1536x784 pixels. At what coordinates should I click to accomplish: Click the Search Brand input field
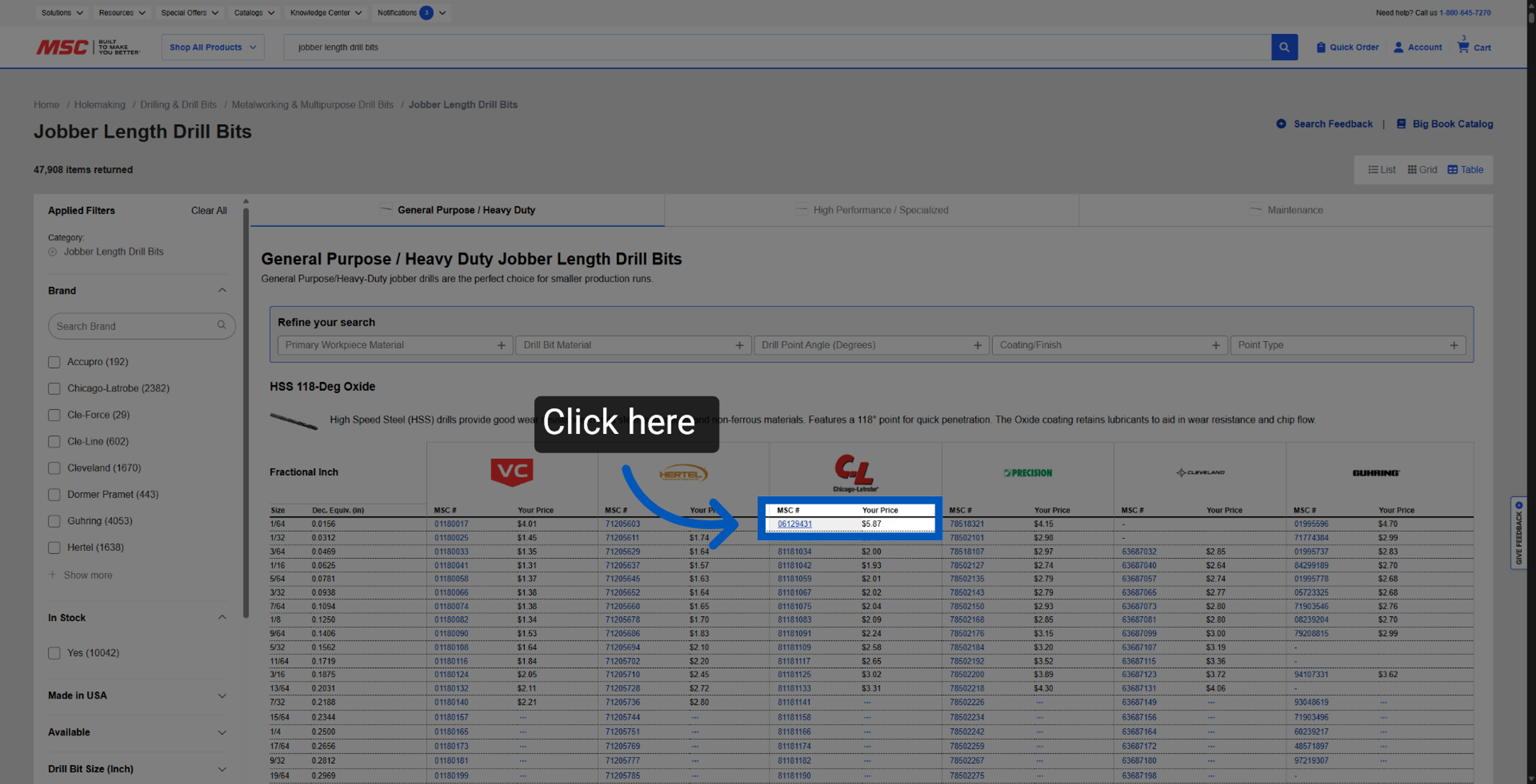[141, 326]
